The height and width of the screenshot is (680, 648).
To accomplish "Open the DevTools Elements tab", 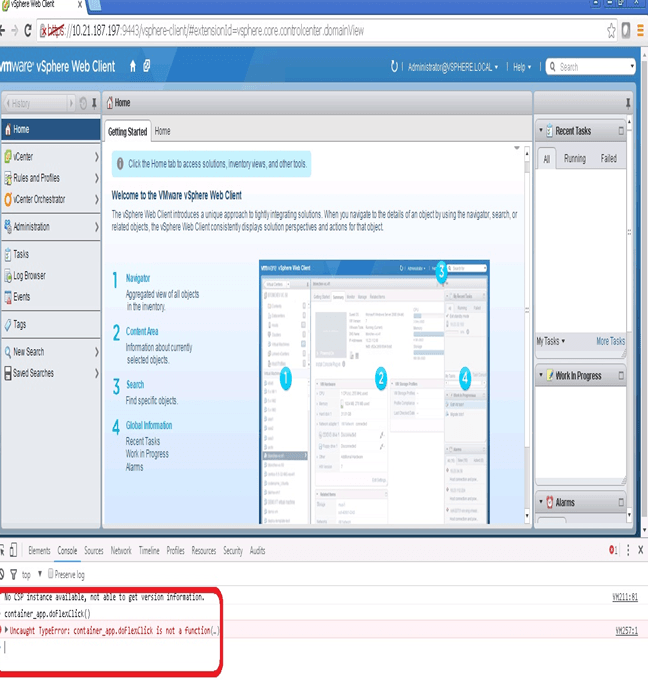I will tap(39, 550).
